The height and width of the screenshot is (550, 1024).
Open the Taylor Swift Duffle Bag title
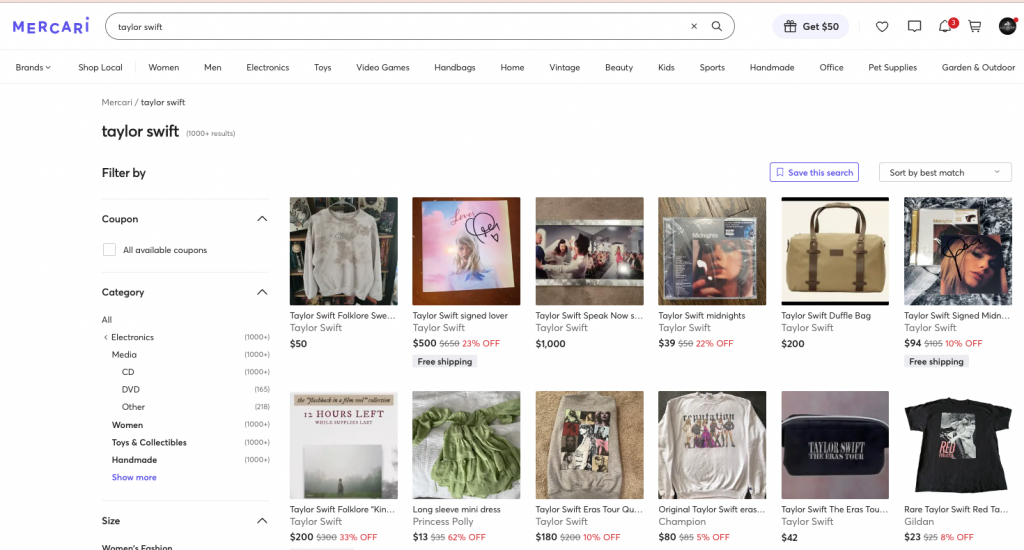coord(825,315)
